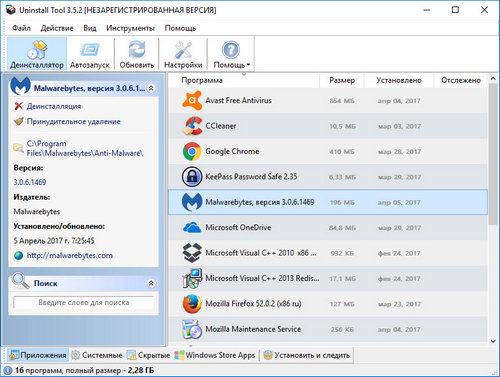
Task: Click the folder icon beside install path
Action: [18, 148]
